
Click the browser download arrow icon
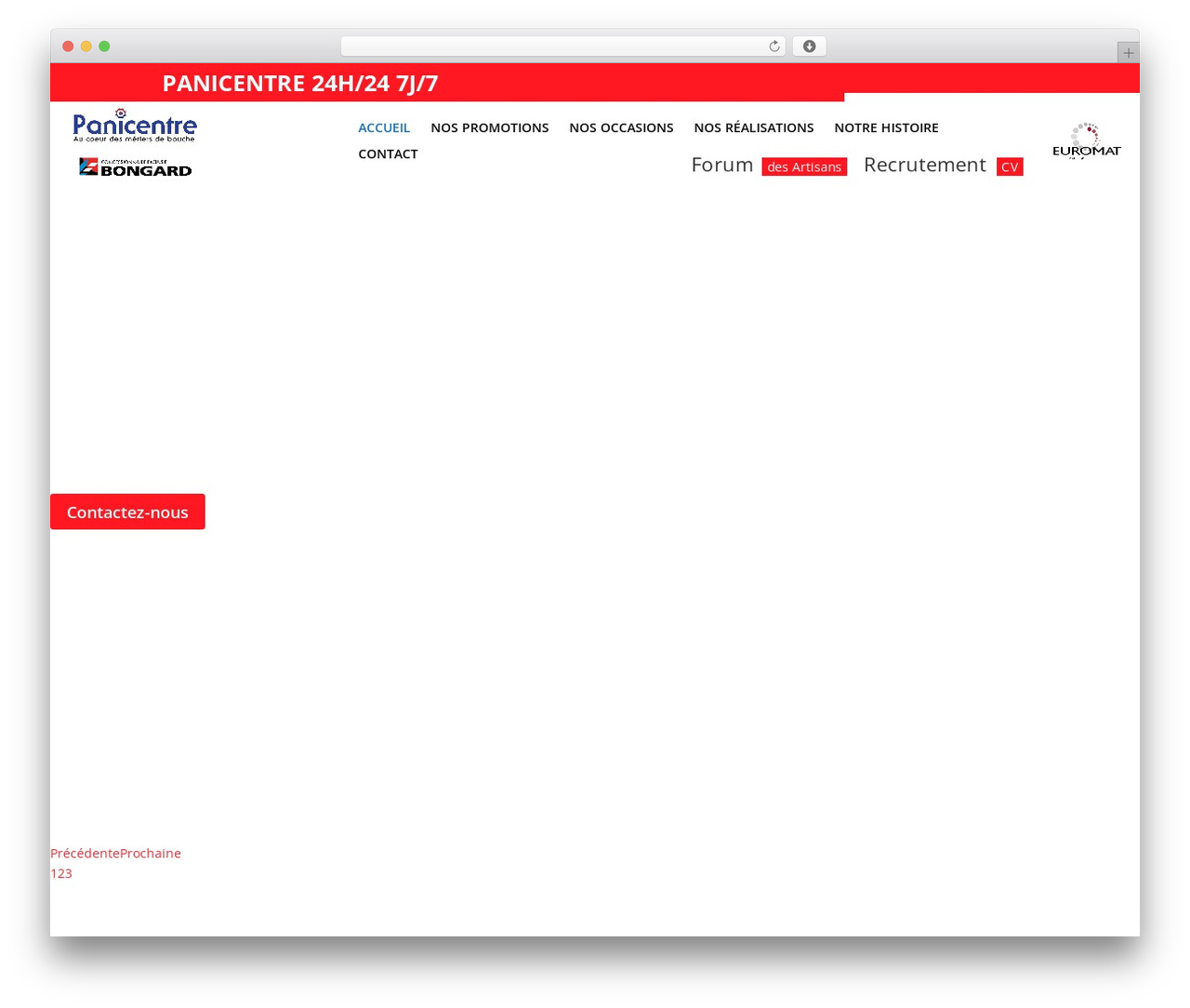point(809,46)
